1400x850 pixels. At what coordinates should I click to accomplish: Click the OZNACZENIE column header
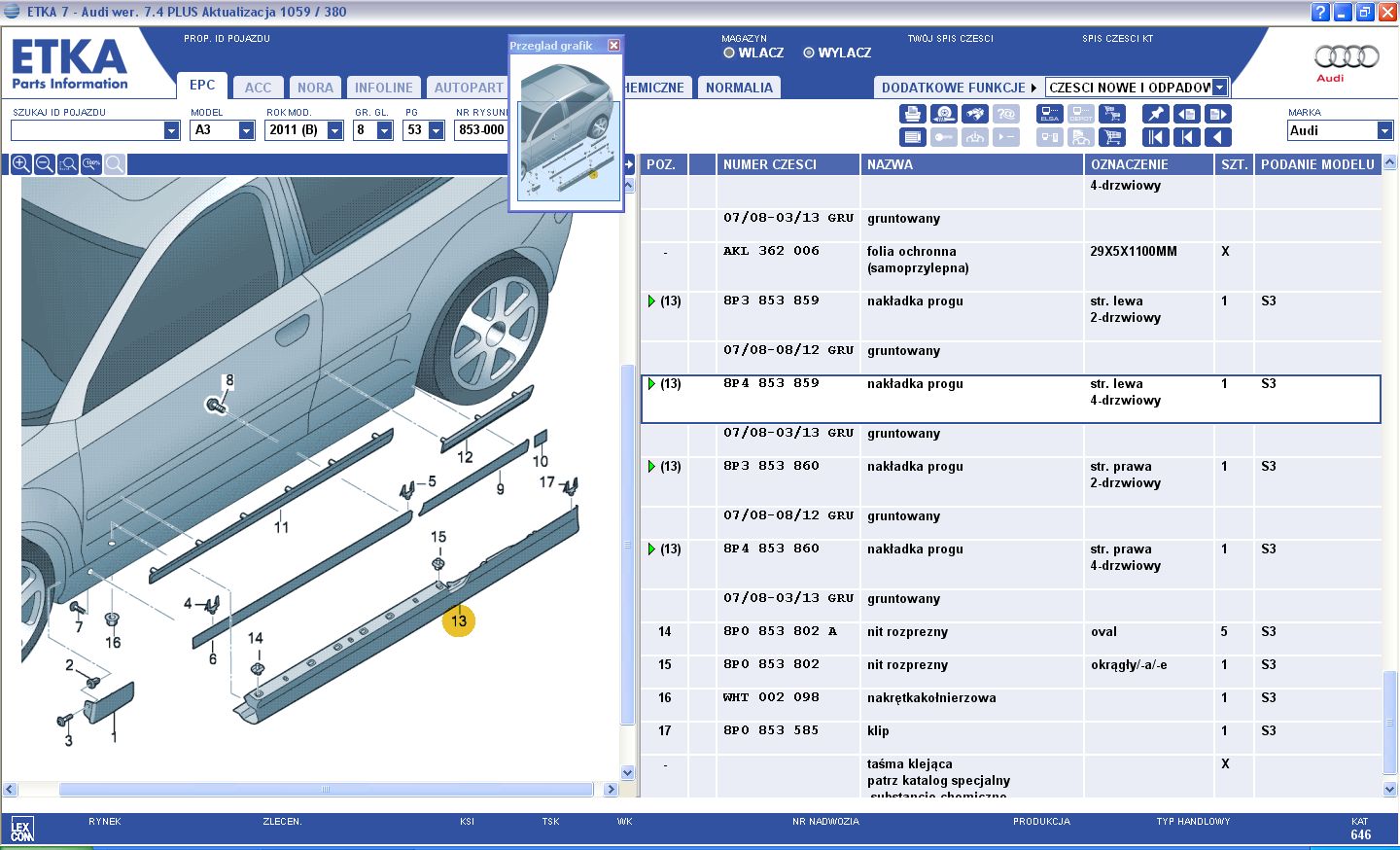tap(1149, 164)
